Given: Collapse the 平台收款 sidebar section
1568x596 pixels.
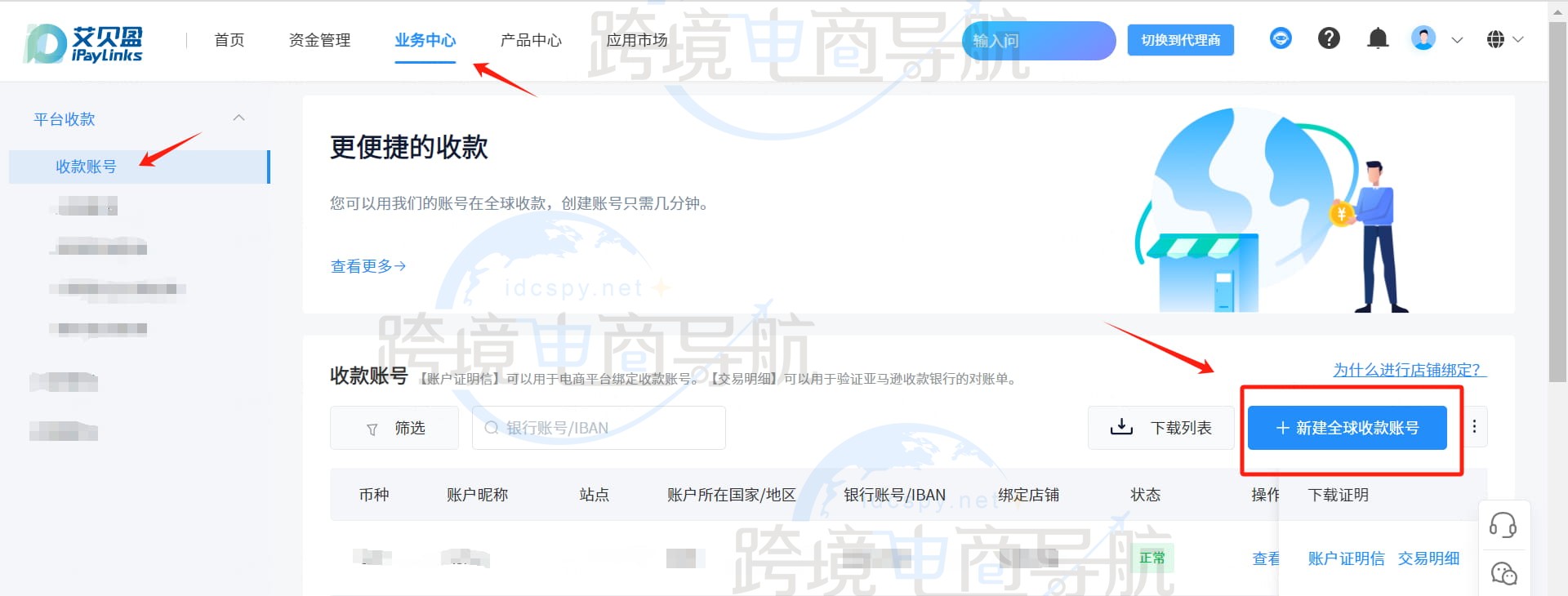Looking at the screenshot, I should click(x=238, y=118).
